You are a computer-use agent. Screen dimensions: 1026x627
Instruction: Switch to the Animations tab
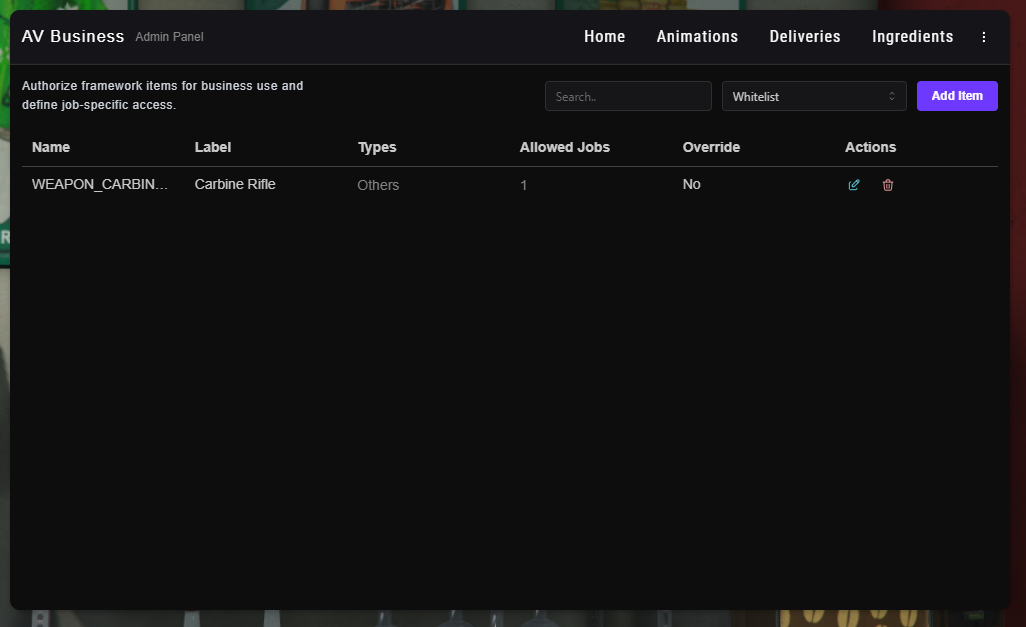click(697, 37)
